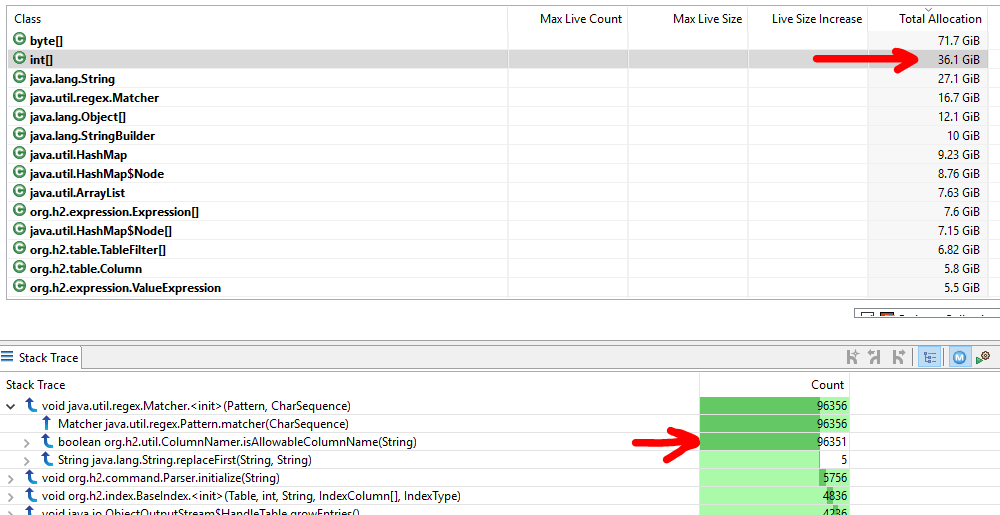Click the org.h2.table.TableFilter[] class icon
The width and height of the screenshot is (1000, 515).
(20, 249)
